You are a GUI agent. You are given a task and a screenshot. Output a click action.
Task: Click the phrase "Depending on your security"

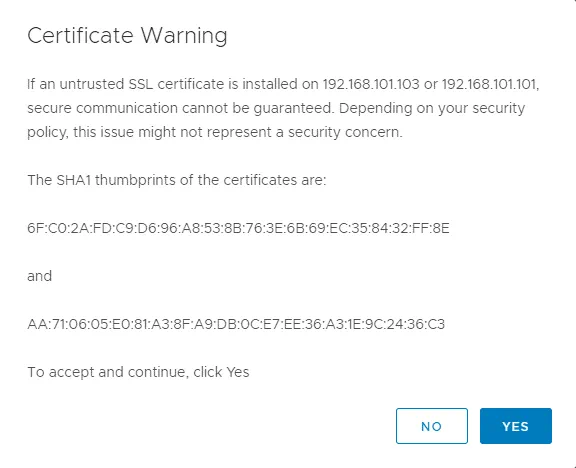tap(432, 108)
